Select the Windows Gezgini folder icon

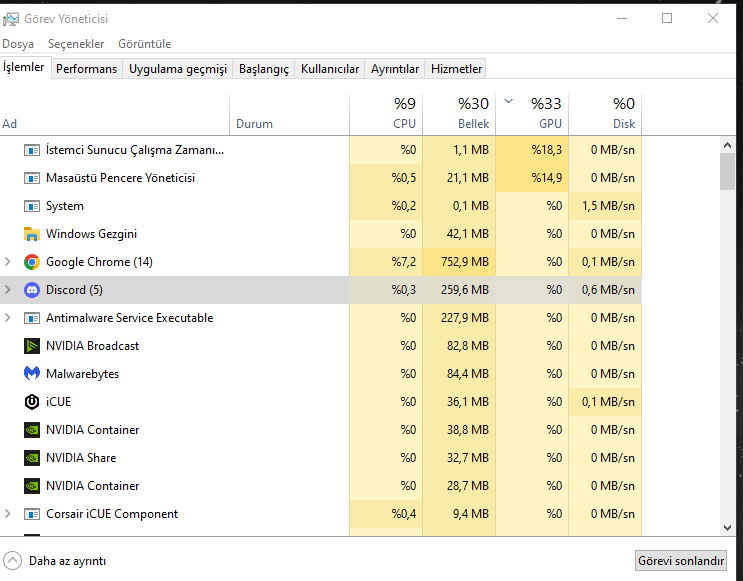(x=31, y=234)
